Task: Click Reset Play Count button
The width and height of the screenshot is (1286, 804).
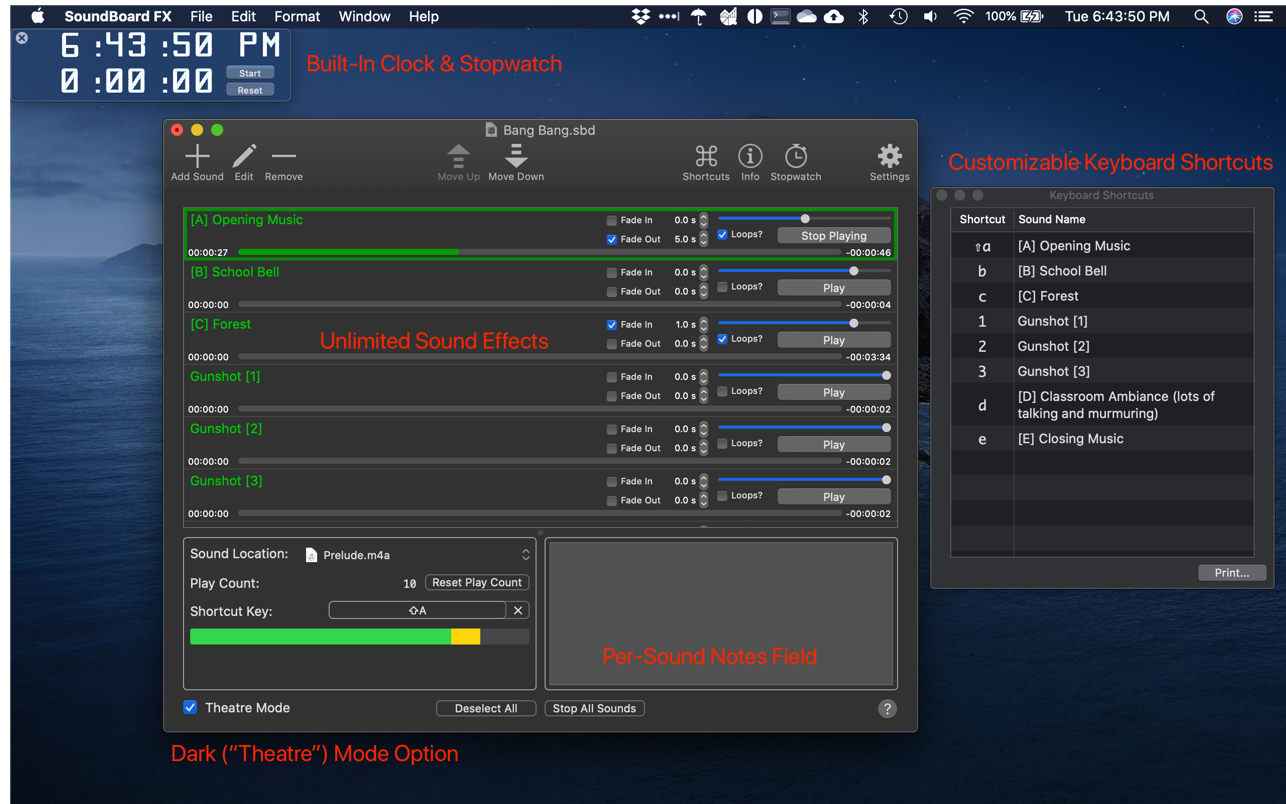Action: point(477,582)
